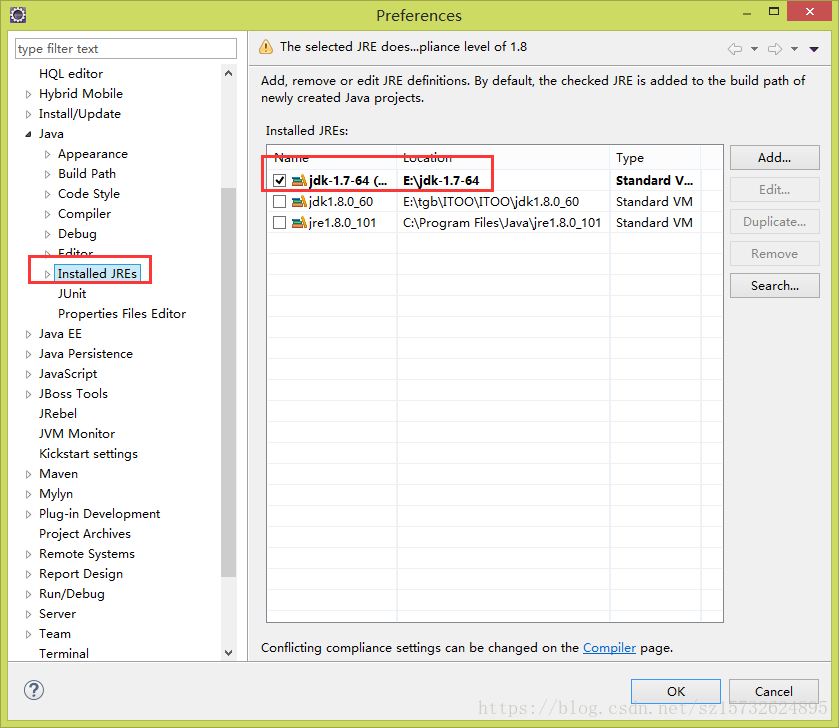
Task: Open the preferences view menu triangle
Action: click(x=814, y=49)
